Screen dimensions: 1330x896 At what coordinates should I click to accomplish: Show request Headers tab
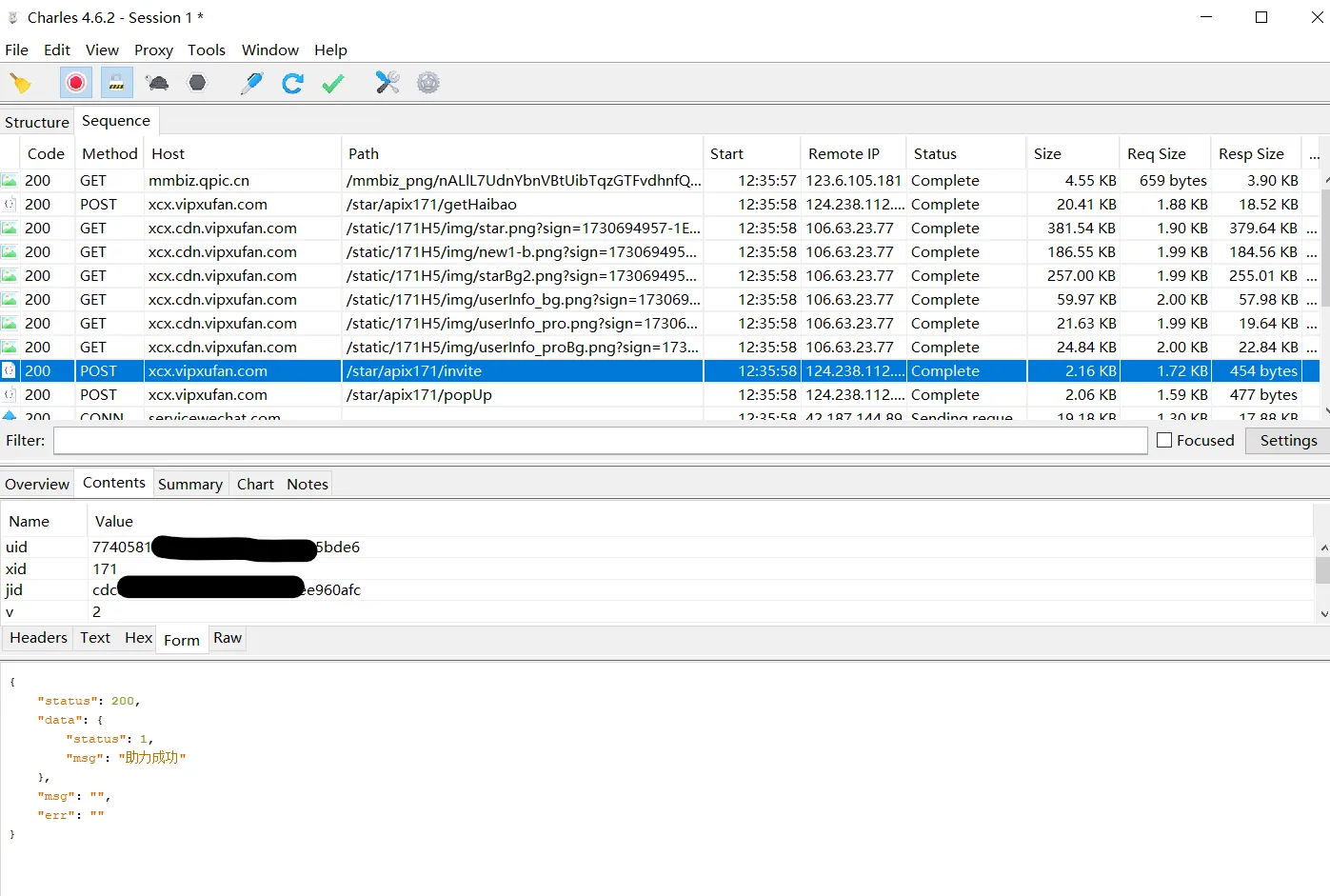click(x=39, y=638)
